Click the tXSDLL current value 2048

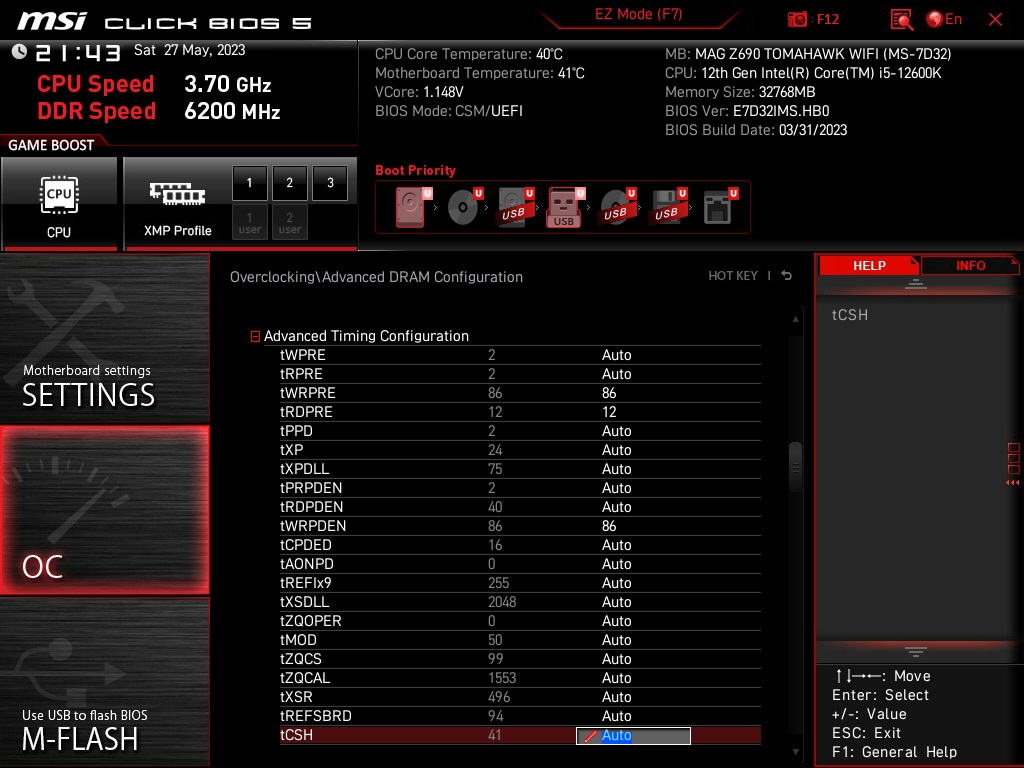click(502, 601)
